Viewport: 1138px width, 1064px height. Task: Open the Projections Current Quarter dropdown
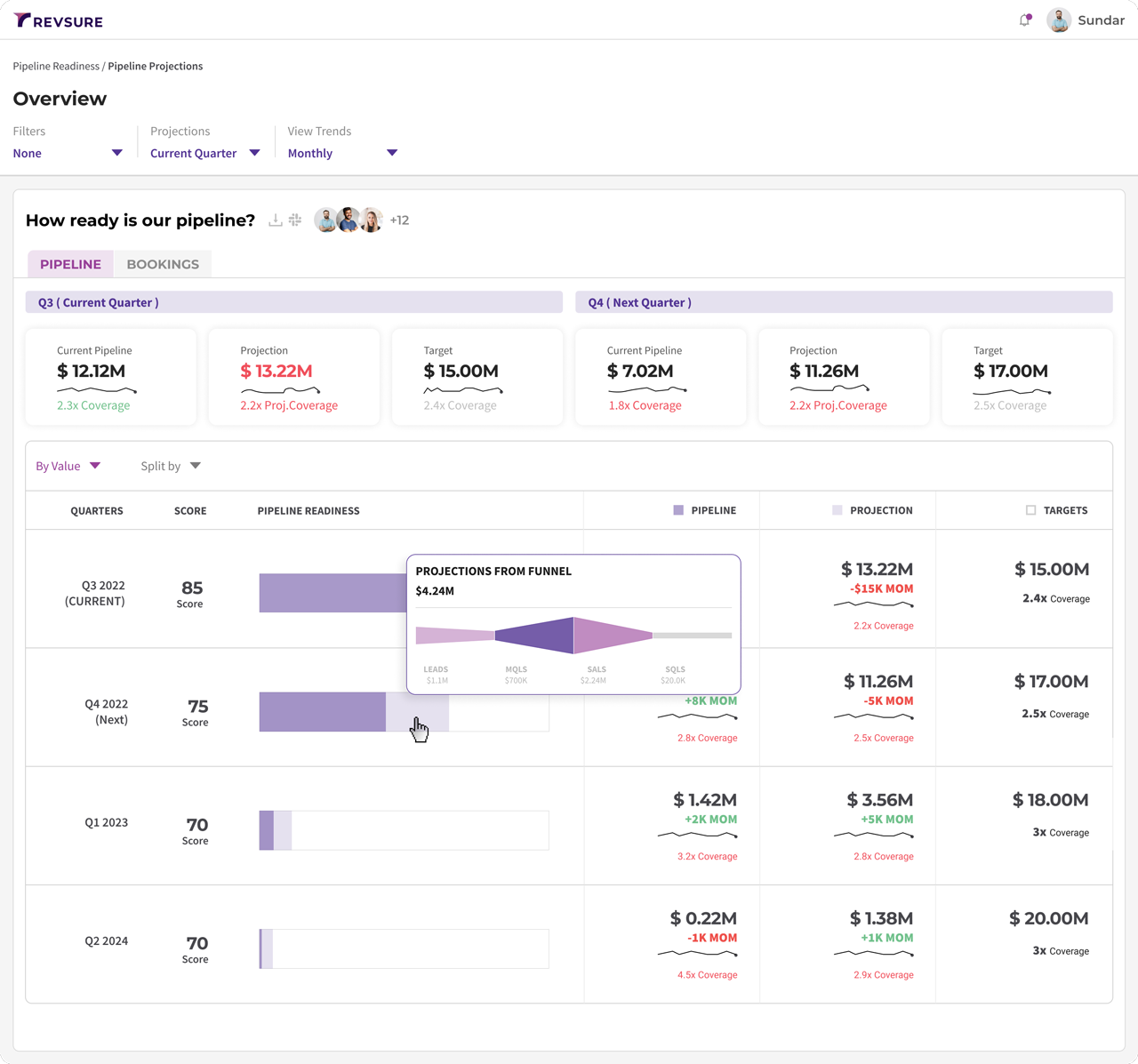(x=205, y=153)
